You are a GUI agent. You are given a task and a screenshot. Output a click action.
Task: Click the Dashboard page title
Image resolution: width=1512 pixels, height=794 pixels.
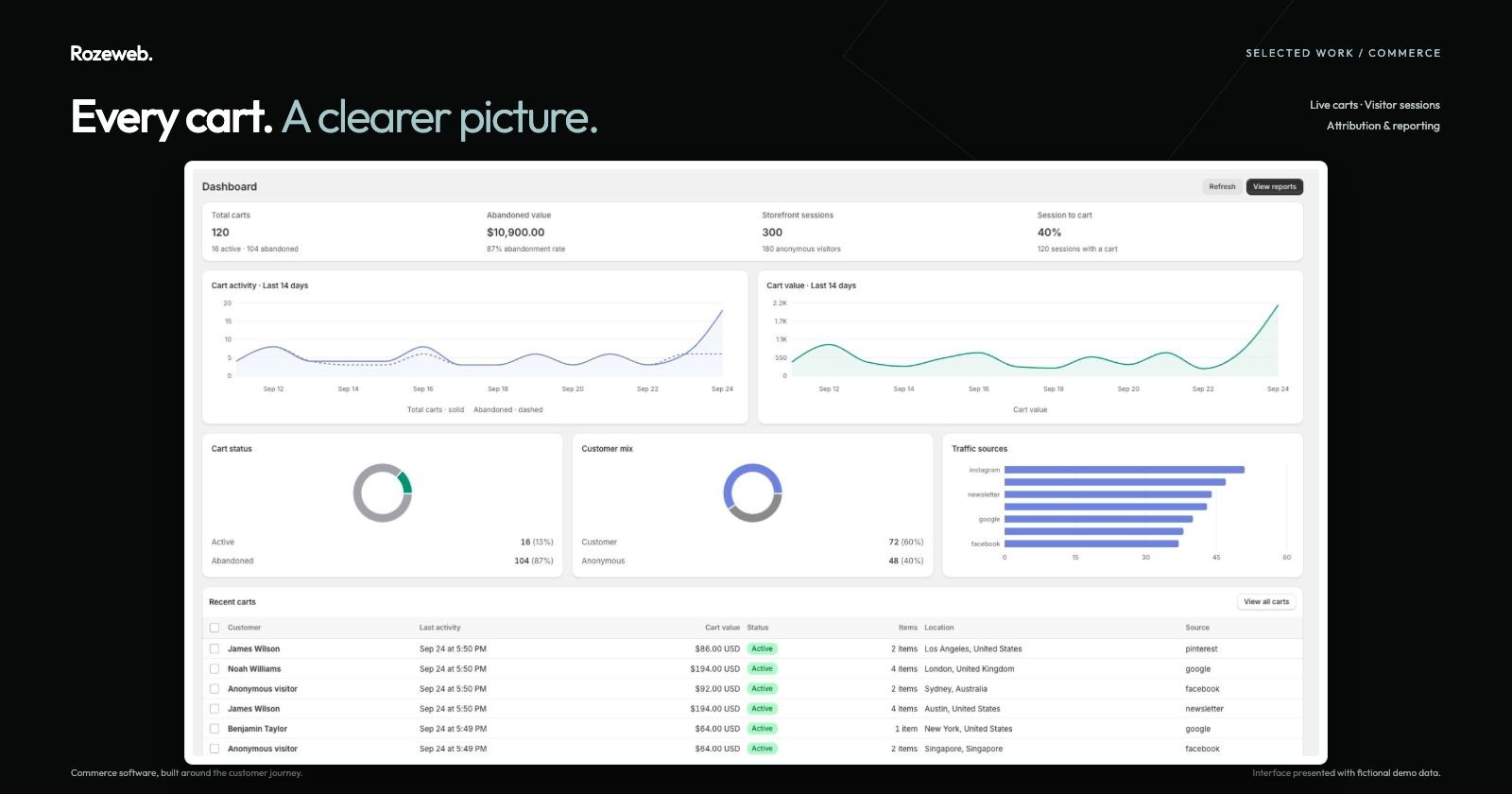(x=230, y=187)
